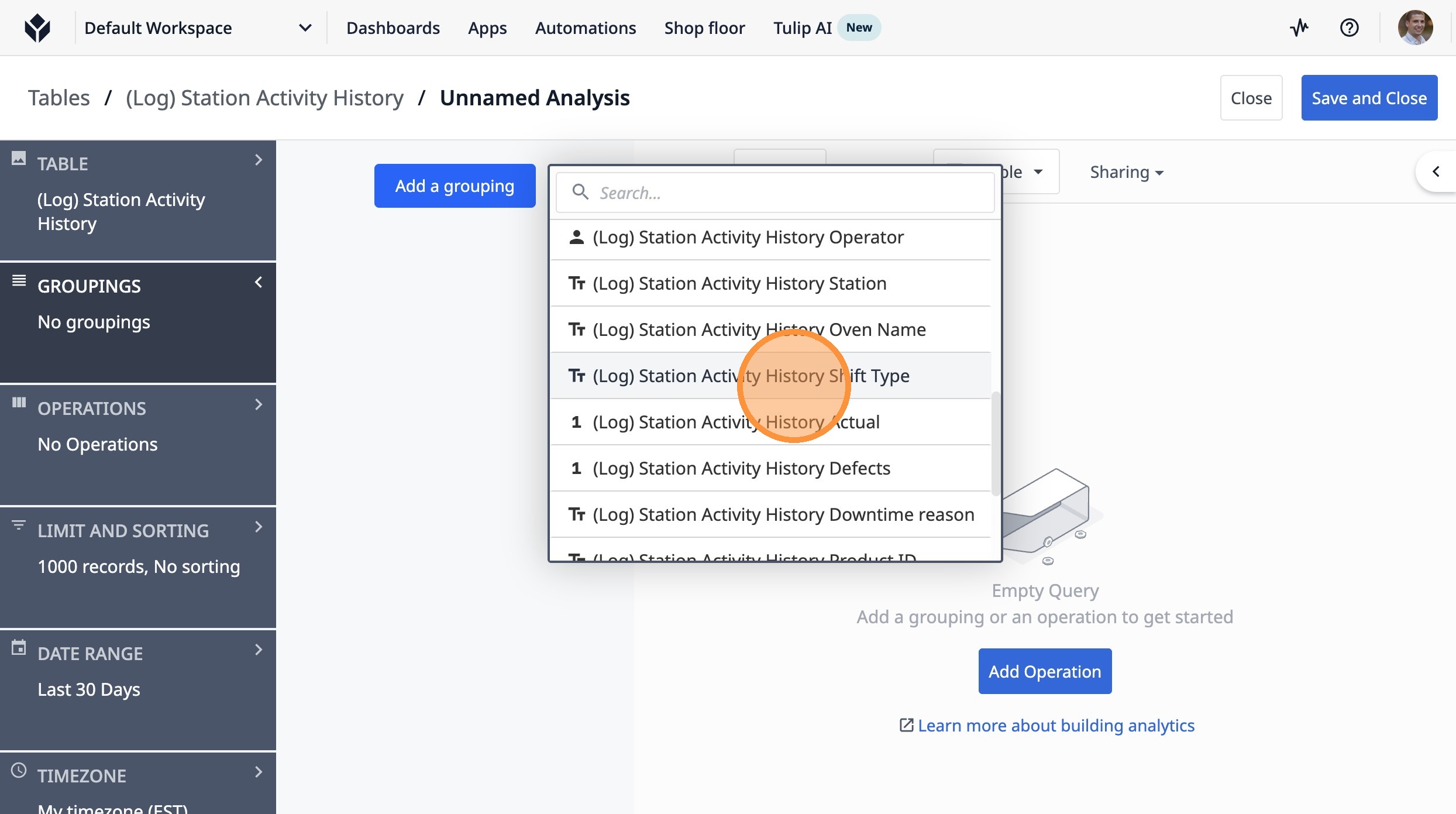Image resolution: width=1456 pixels, height=814 pixels.
Task: Click the image icon beside Table
Action: pyautogui.click(x=19, y=158)
